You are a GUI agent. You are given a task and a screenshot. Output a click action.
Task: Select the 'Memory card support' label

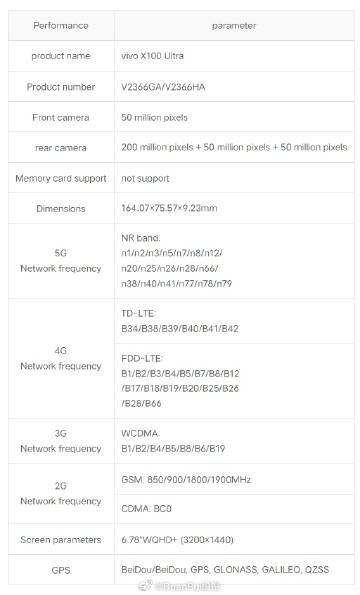pyautogui.click(x=61, y=178)
